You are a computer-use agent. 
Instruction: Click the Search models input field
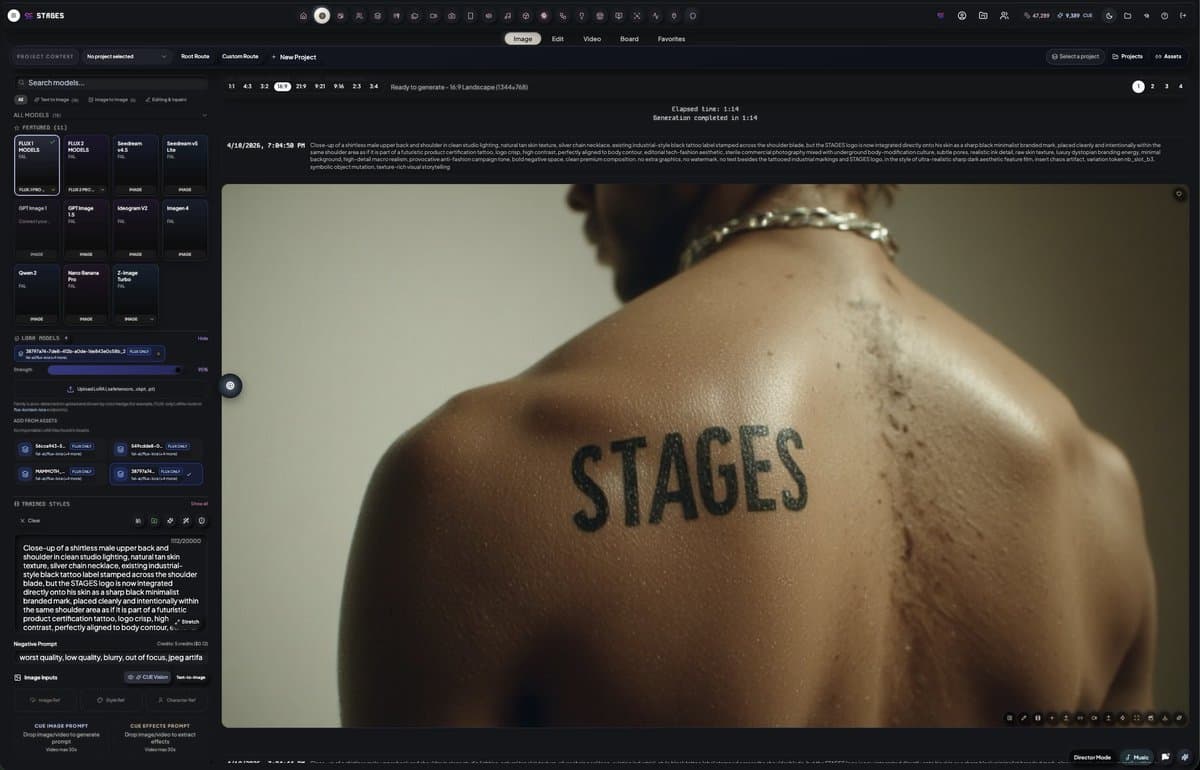click(110, 83)
